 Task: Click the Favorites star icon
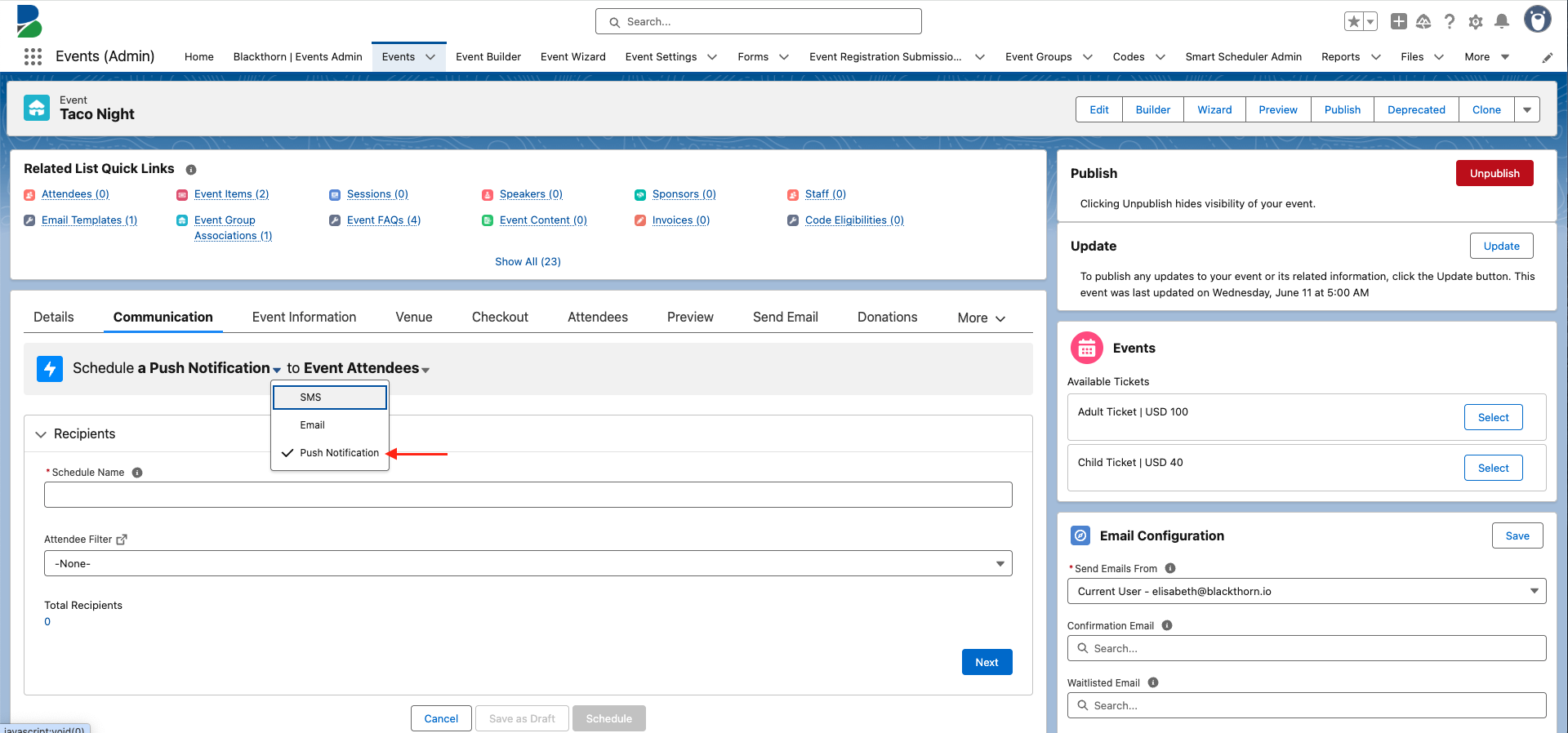click(x=1354, y=21)
